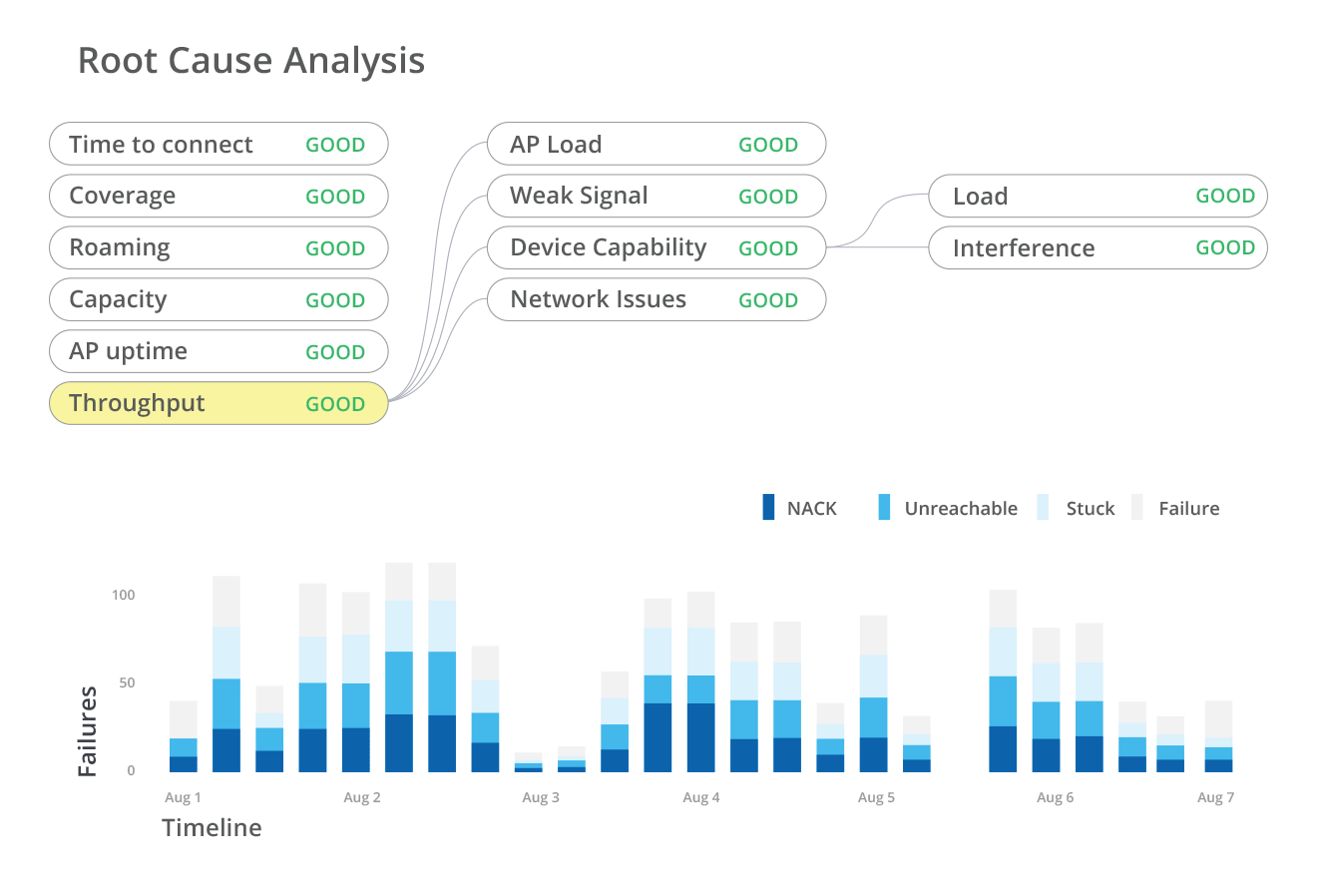Collapse the highlighted Throughput metric

pyautogui.click(x=218, y=403)
